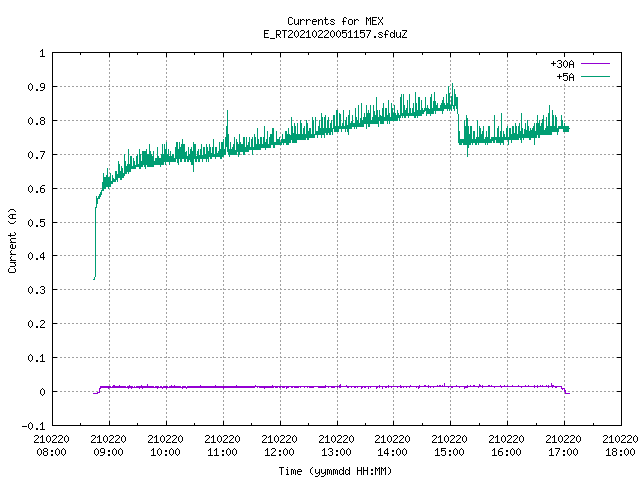Click the x-axis label 210220 13:00
The height and width of the screenshot is (480, 640).
(336, 446)
